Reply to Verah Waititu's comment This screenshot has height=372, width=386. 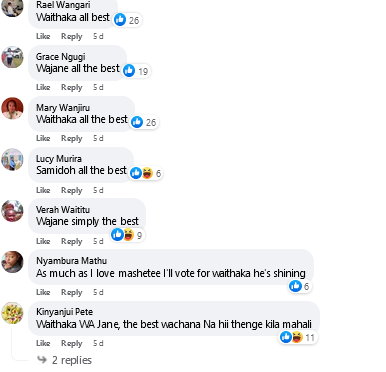coord(72,241)
